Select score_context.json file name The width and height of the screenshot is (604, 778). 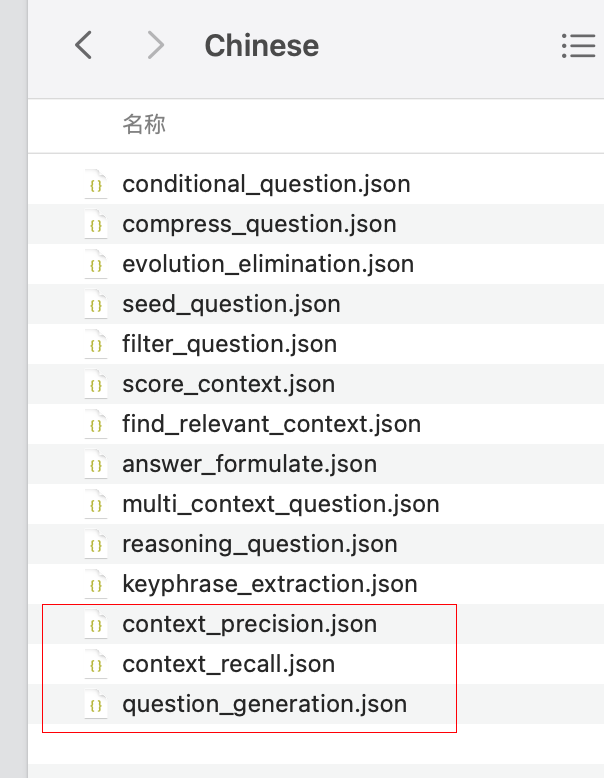pos(229,384)
